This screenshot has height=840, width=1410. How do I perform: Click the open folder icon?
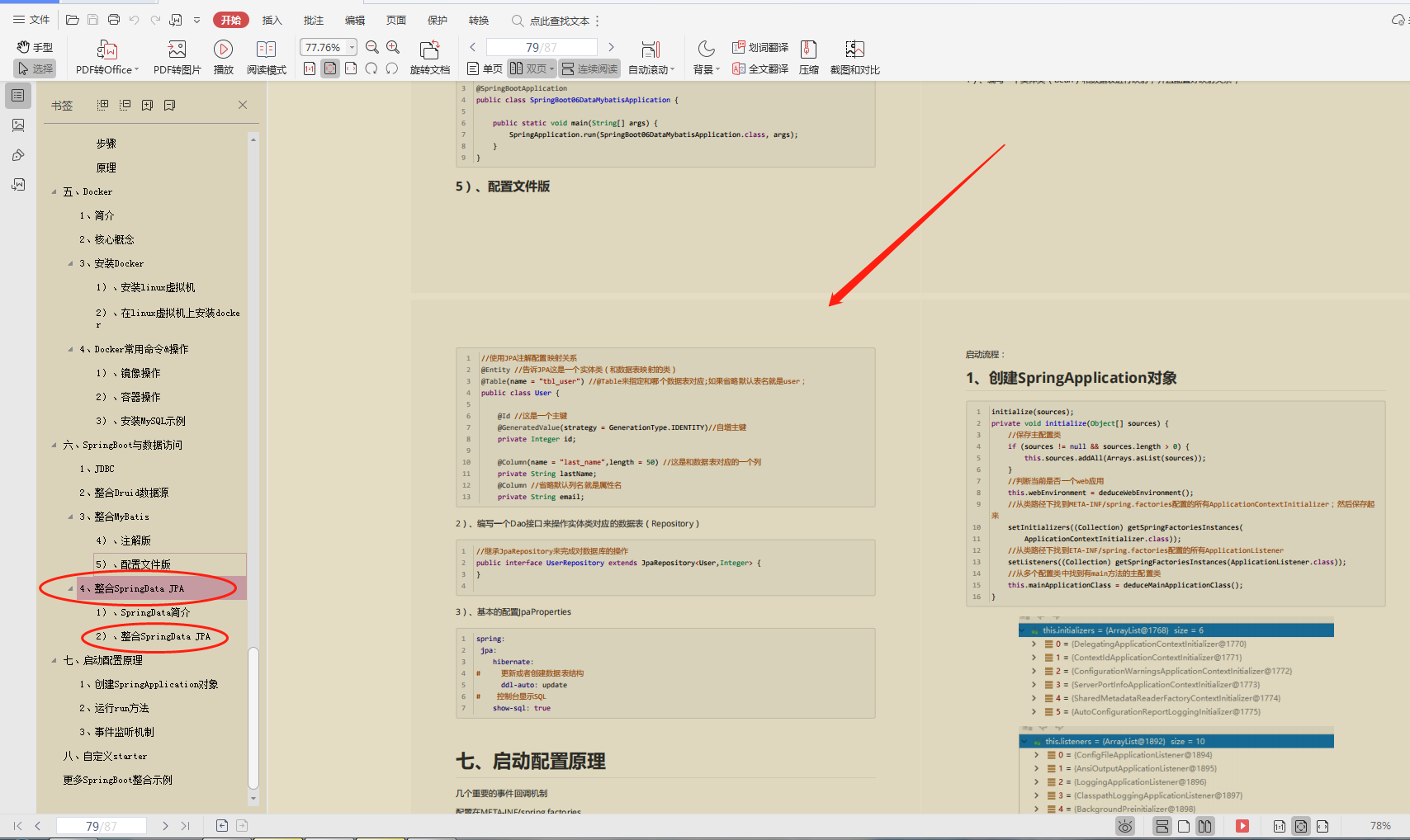click(73, 20)
